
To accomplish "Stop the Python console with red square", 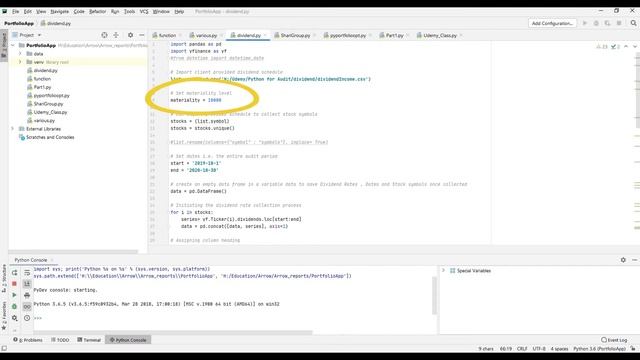I will pos(14,283).
